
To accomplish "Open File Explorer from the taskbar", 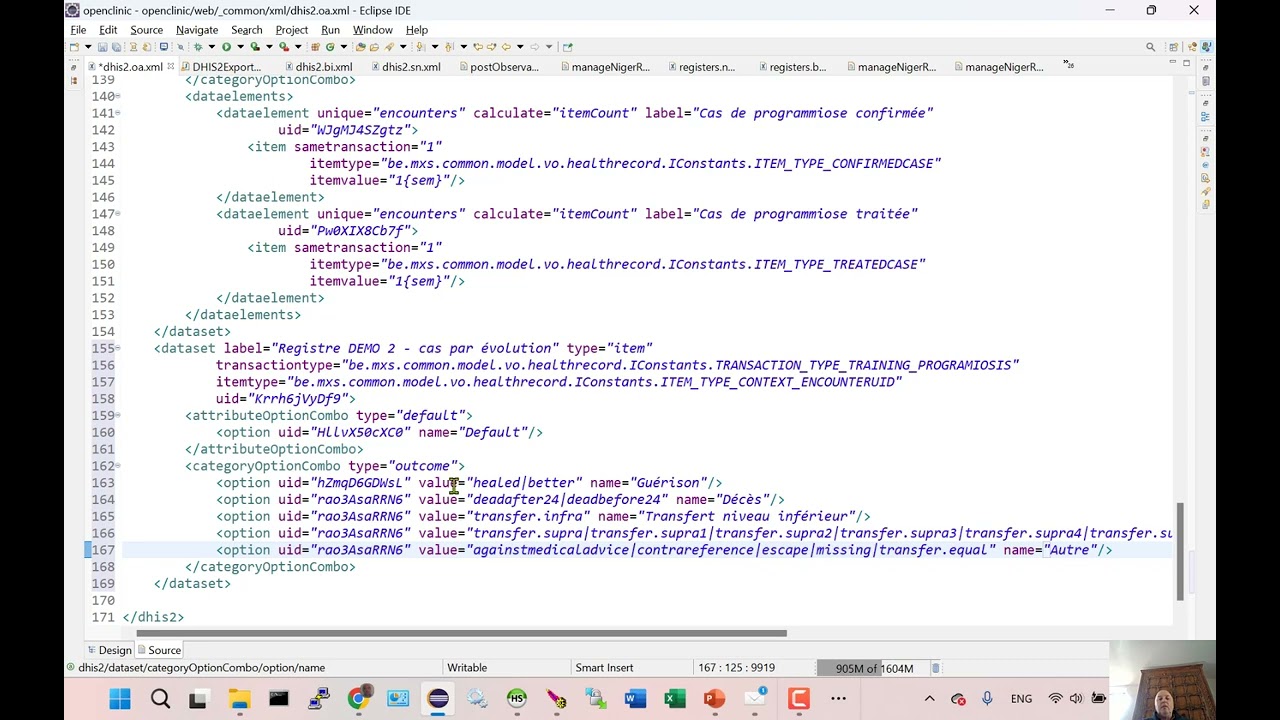I will [239, 698].
